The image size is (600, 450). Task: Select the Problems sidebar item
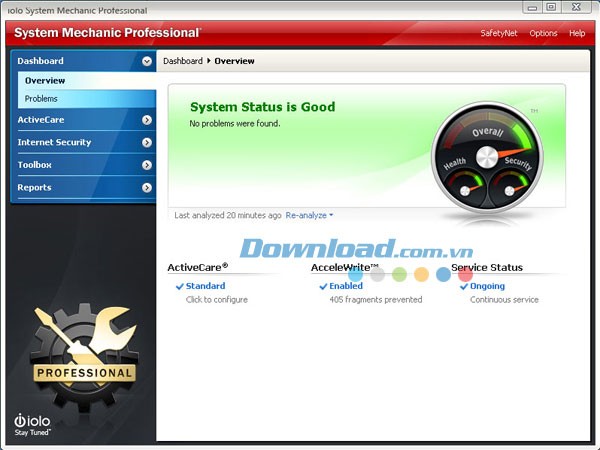coord(87,99)
